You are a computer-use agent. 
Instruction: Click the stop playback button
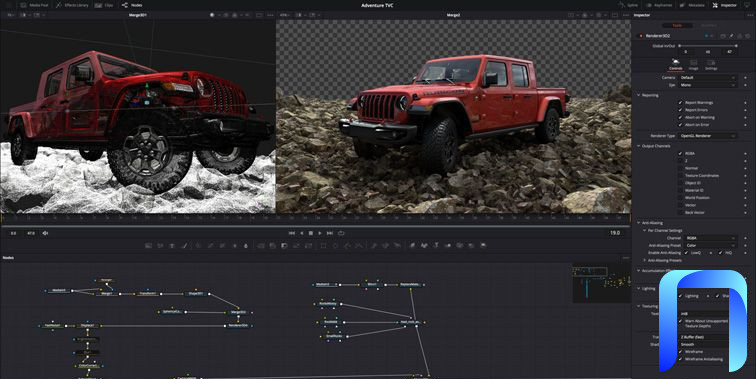coord(311,233)
